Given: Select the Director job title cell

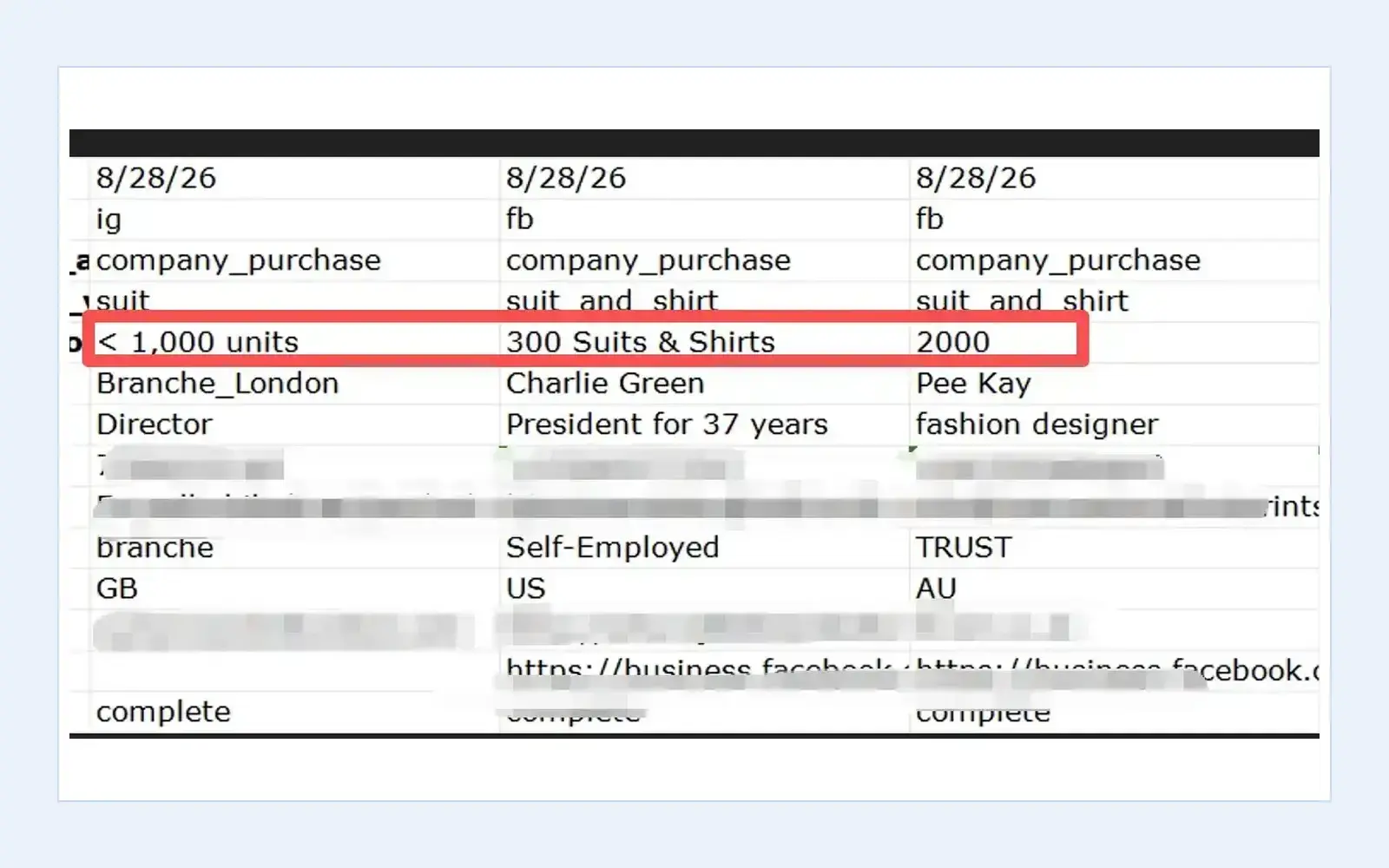Looking at the screenshot, I should tap(294, 424).
